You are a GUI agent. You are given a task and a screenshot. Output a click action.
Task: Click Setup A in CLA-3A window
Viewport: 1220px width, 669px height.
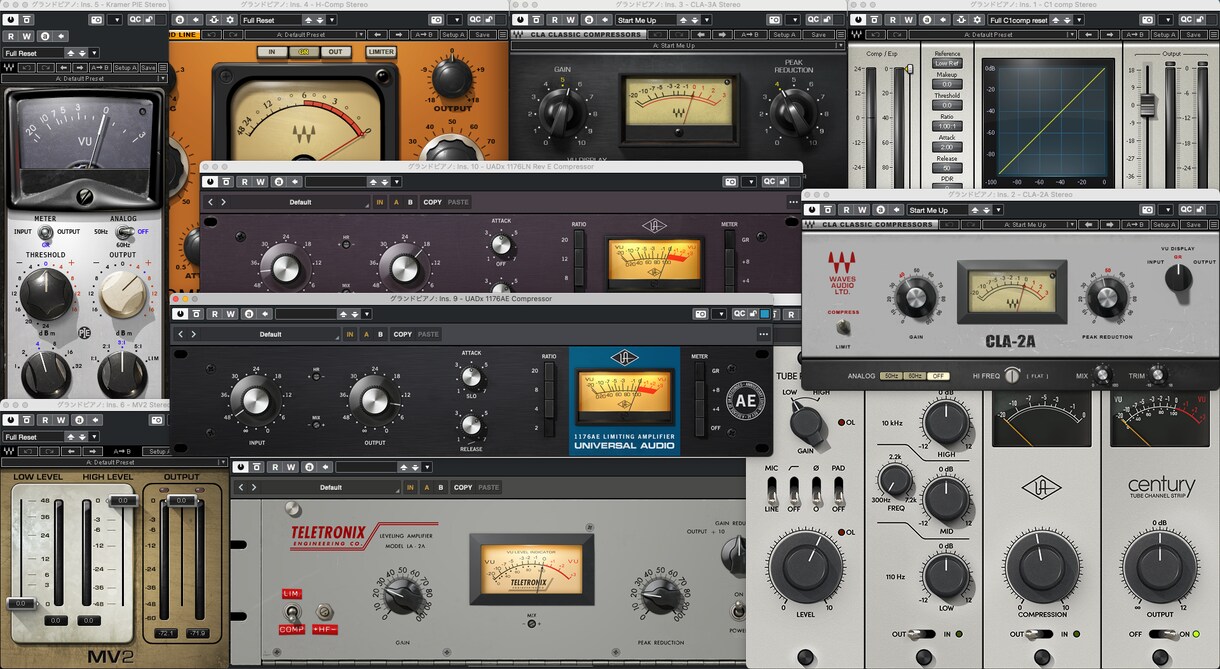[785, 34]
